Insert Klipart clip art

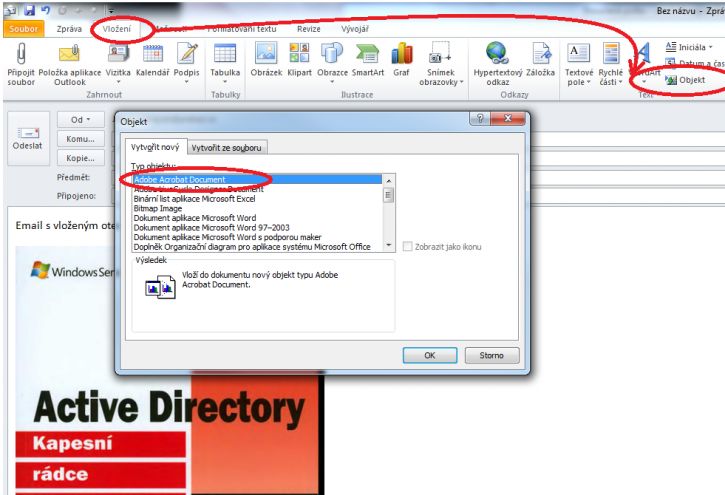click(299, 60)
